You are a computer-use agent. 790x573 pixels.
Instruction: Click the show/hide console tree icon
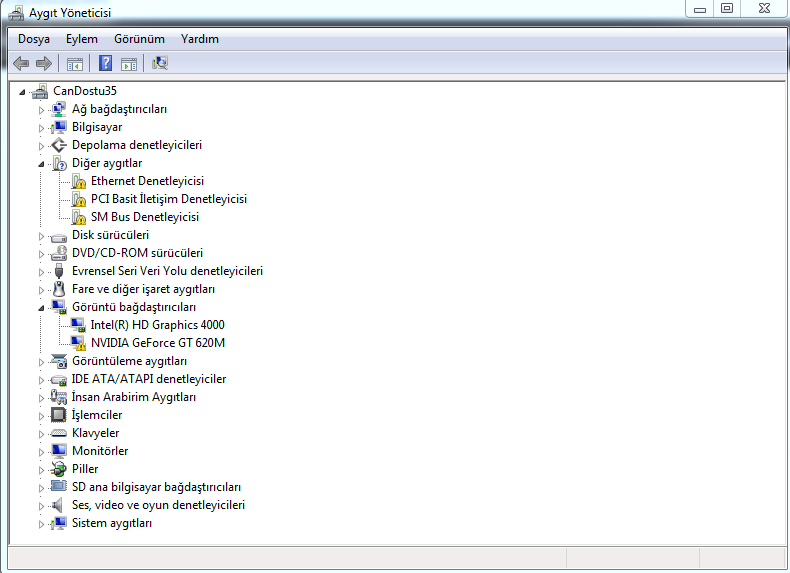(x=75, y=64)
